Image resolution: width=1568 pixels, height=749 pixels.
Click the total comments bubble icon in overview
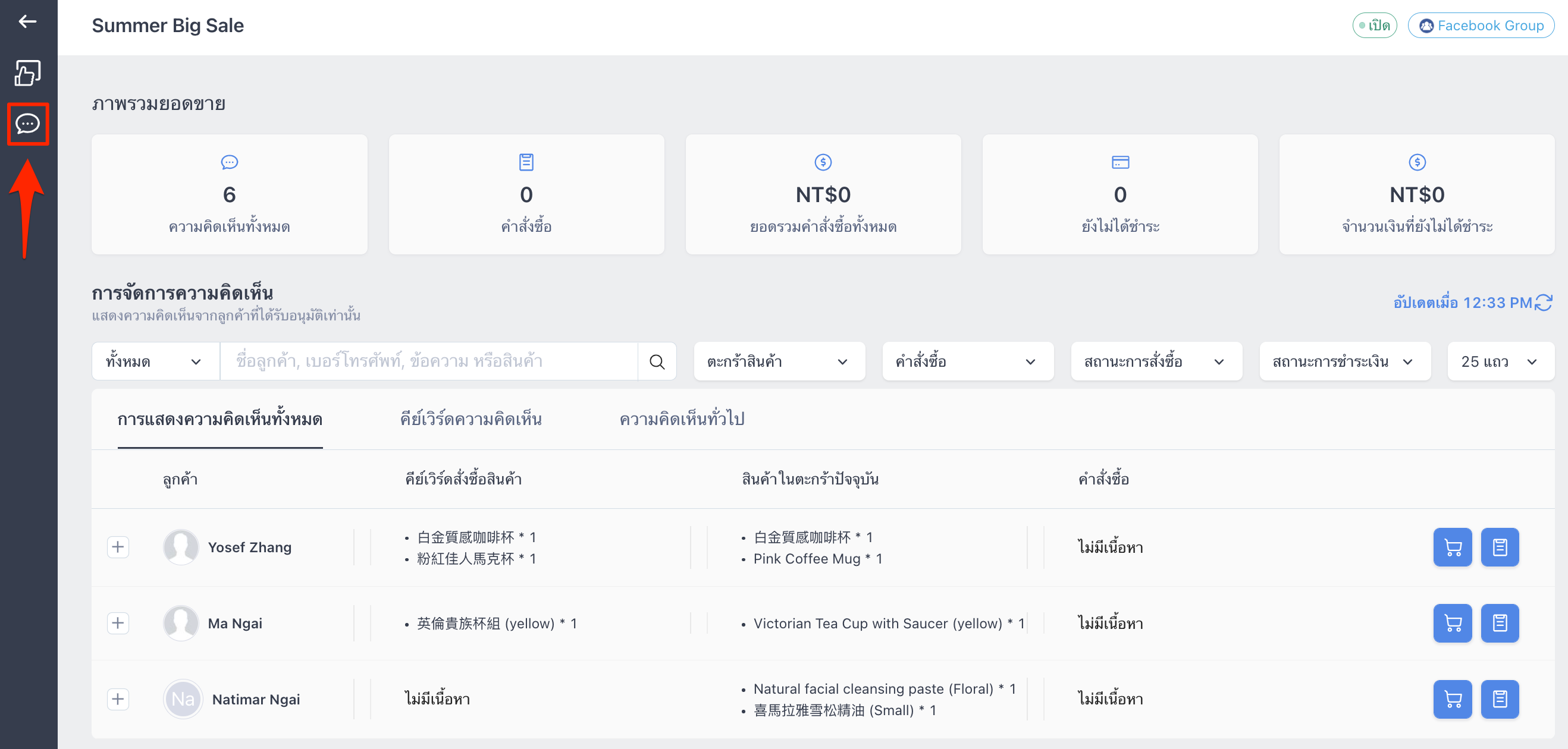(x=230, y=162)
